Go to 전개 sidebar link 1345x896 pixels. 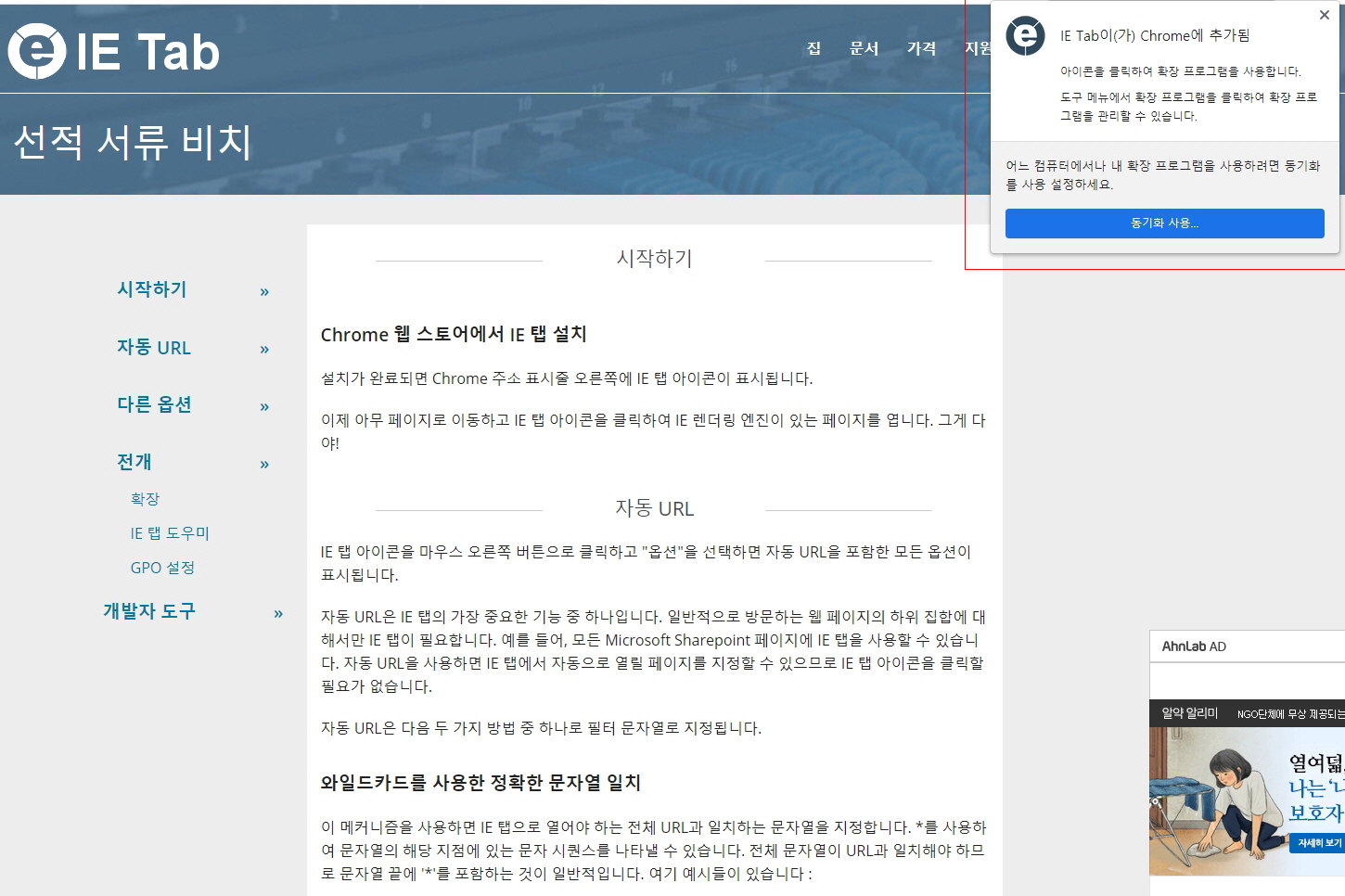134,462
